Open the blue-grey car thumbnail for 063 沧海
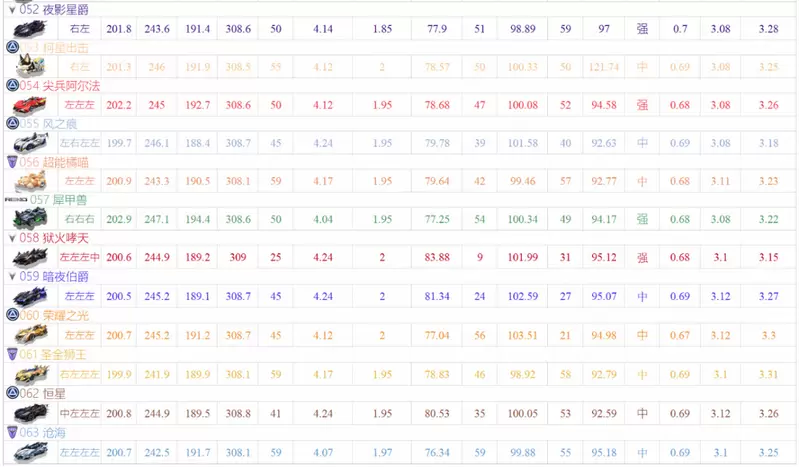This screenshot has width=799, height=467. click(x=30, y=452)
